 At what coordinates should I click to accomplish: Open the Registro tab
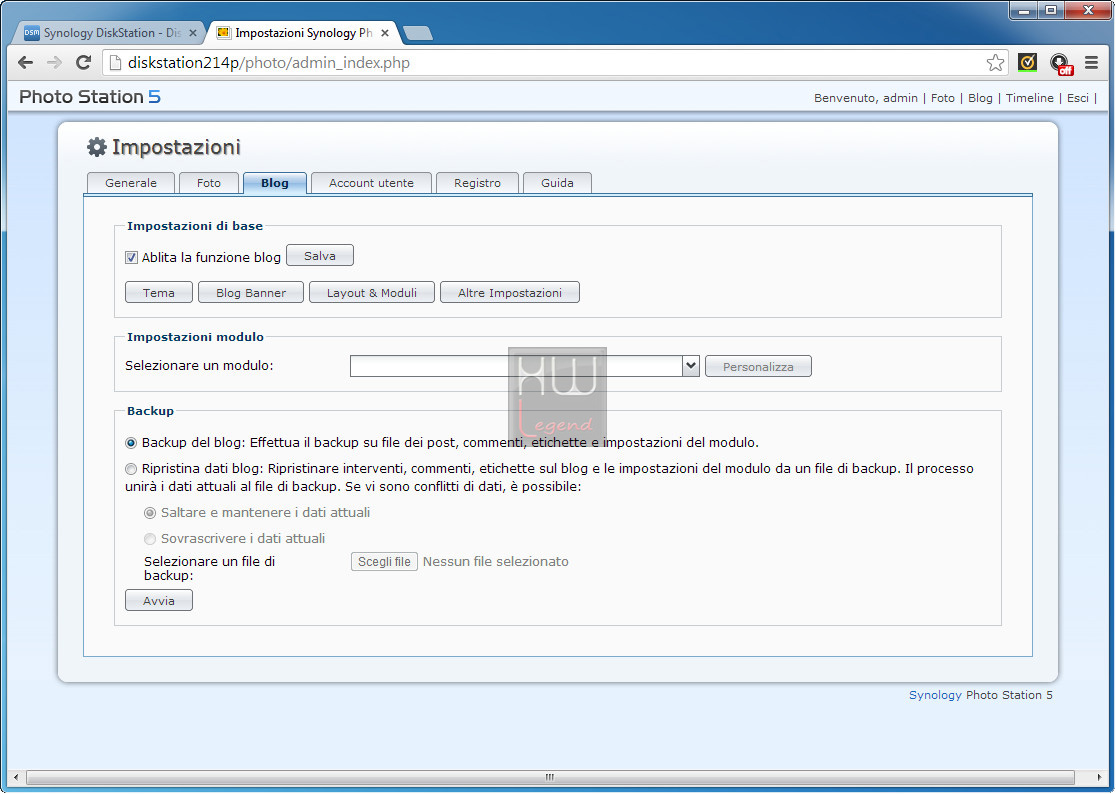coord(478,183)
